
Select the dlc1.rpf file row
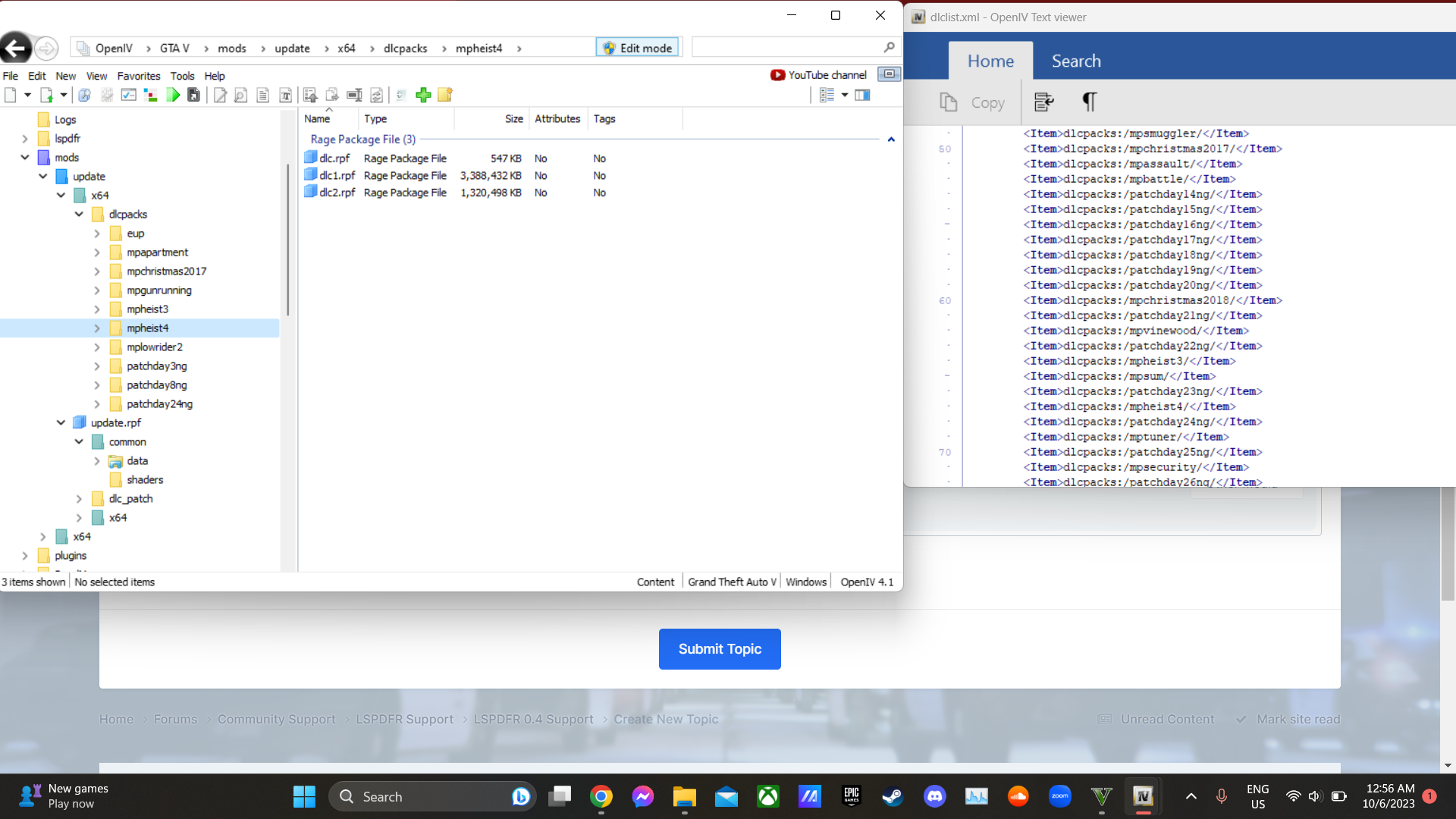pos(337,175)
